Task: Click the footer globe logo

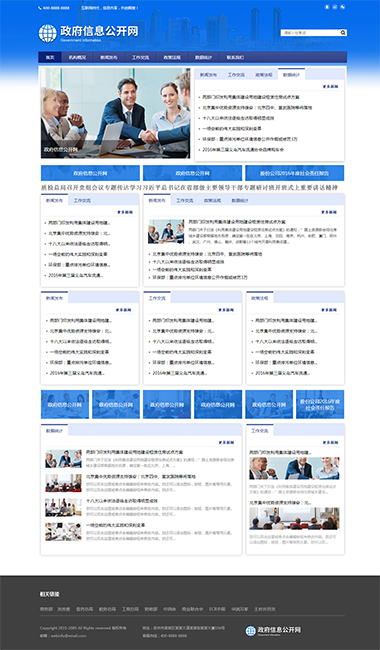Action: pyautogui.click(x=250, y=631)
